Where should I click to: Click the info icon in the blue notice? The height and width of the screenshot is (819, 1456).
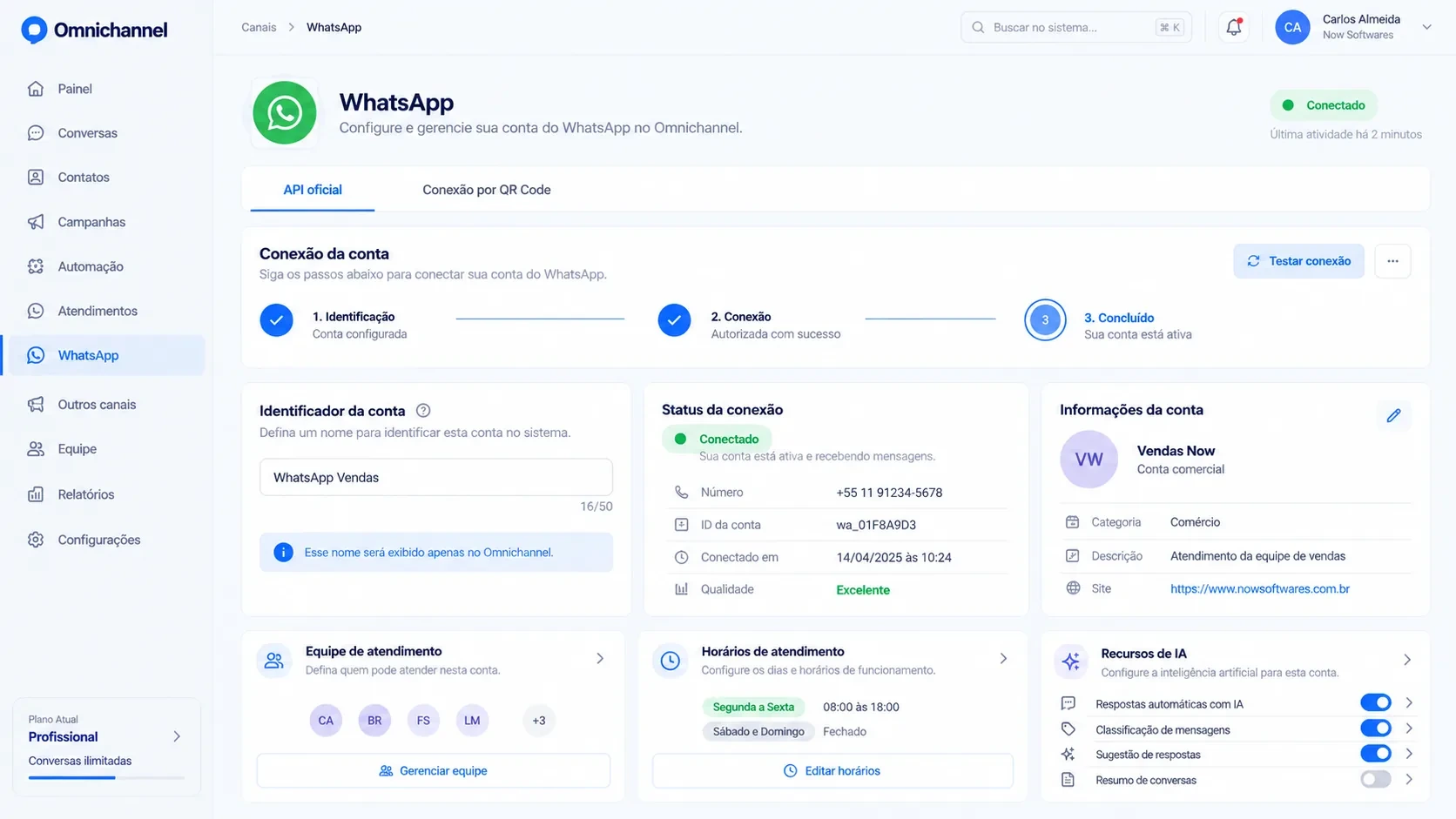click(283, 553)
